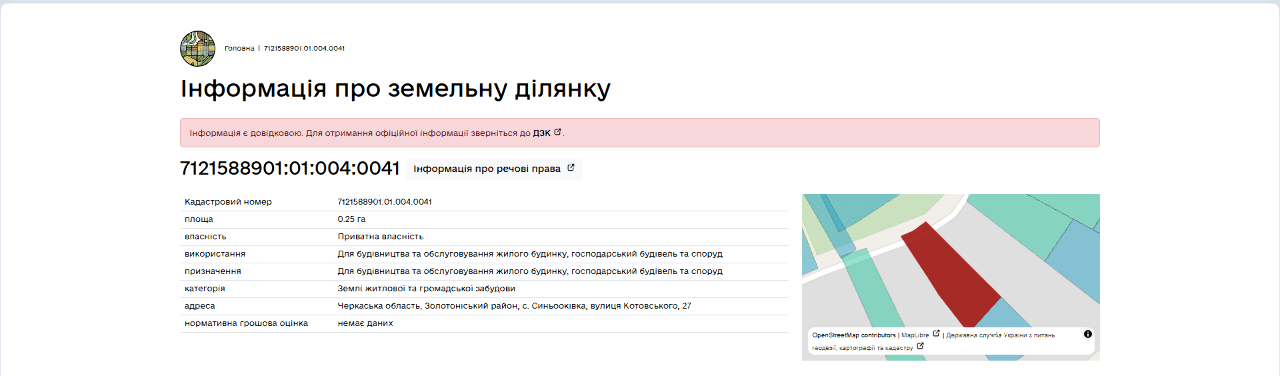1280x376 pixels.
Task: Click the площа row label
Action: (199, 219)
